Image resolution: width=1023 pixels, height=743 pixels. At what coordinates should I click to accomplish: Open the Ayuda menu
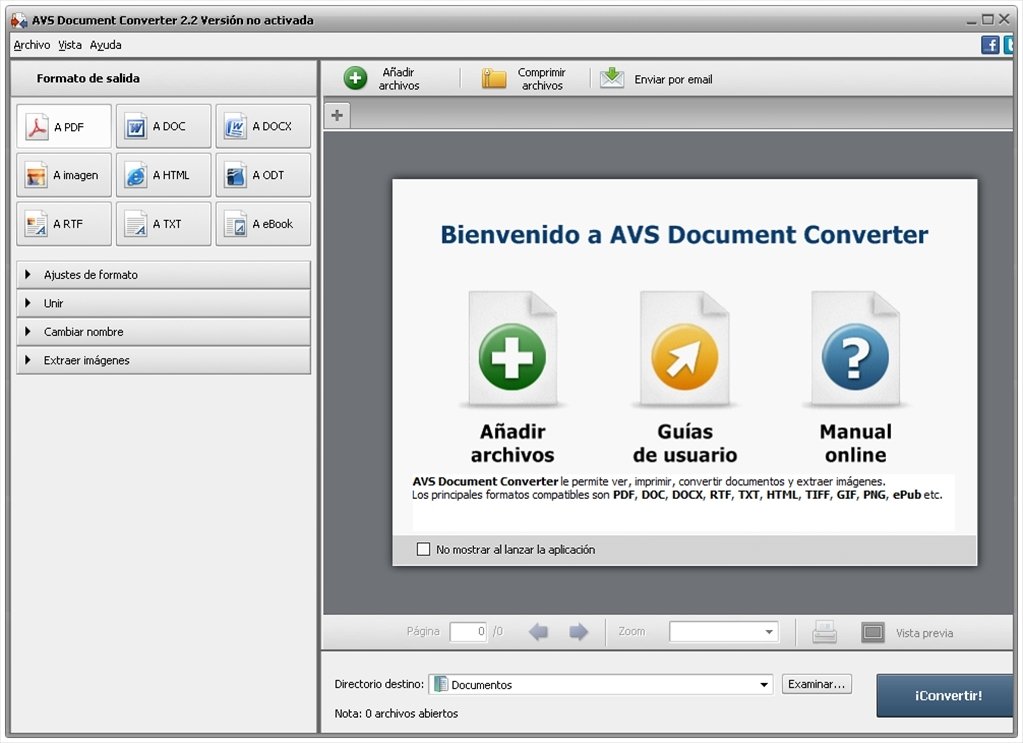pyautogui.click(x=106, y=45)
